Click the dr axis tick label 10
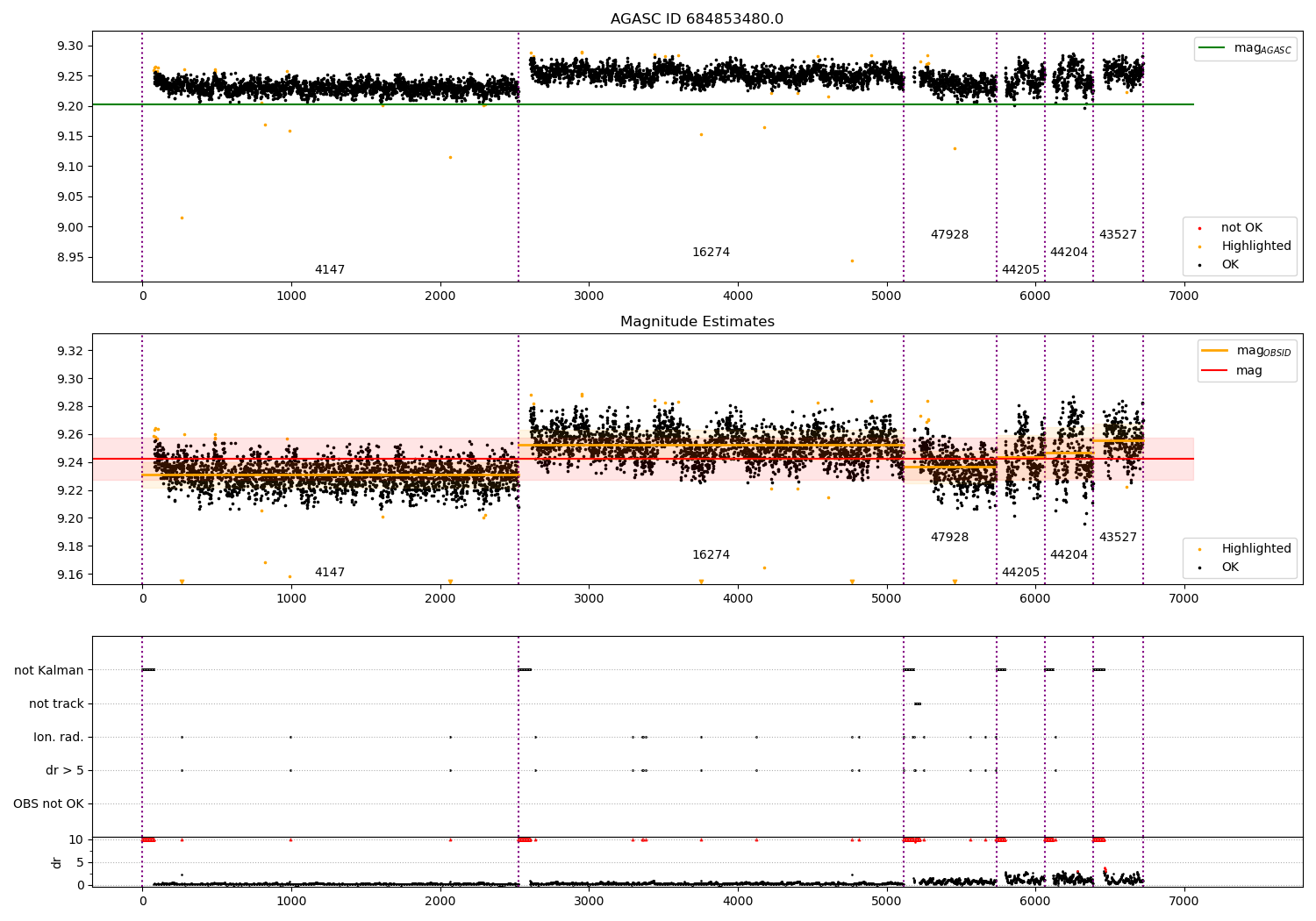The width and height of the screenshot is (1316, 921). pos(77,840)
